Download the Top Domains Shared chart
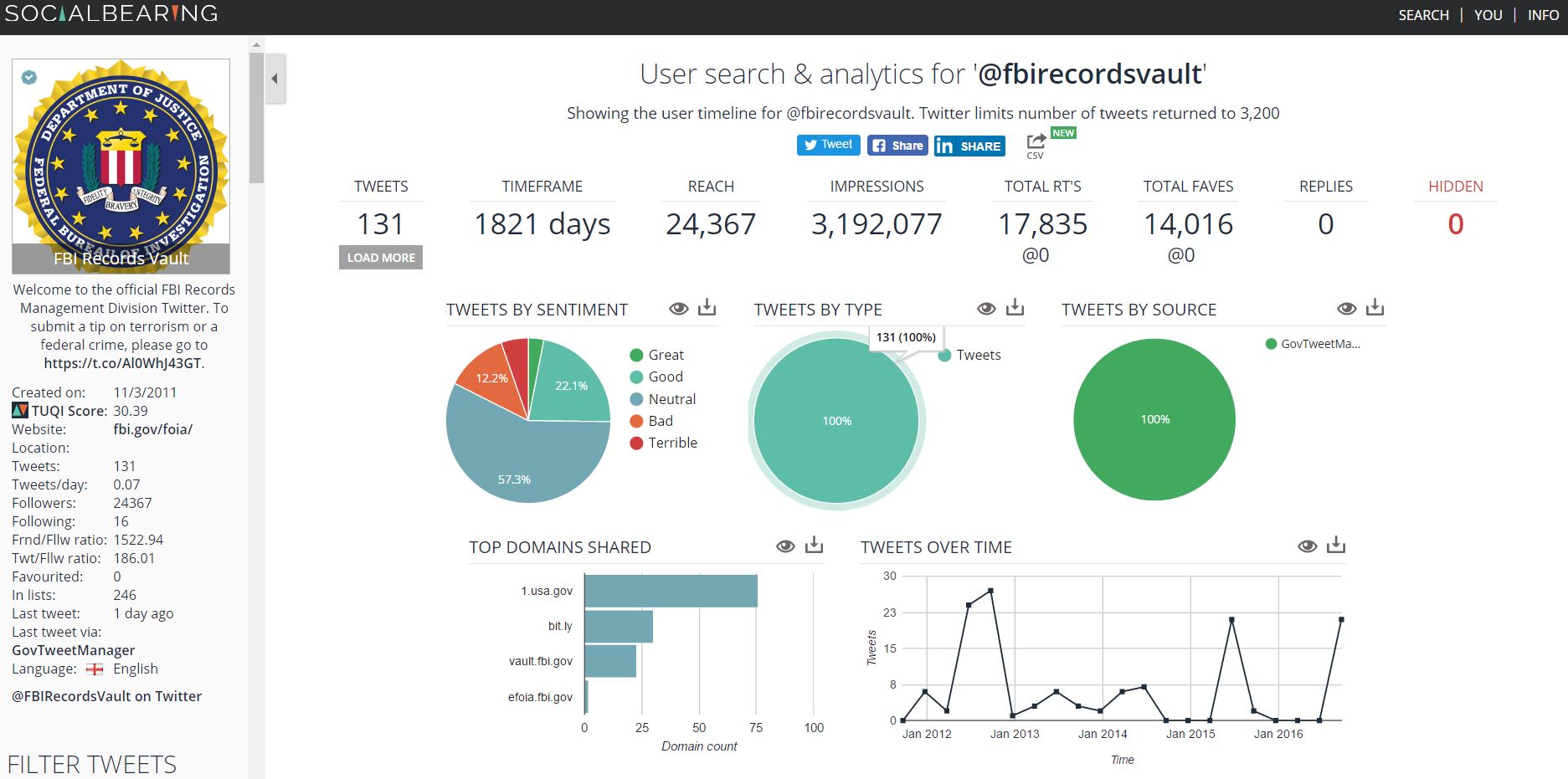This screenshot has width=1568, height=779. [814, 545]
